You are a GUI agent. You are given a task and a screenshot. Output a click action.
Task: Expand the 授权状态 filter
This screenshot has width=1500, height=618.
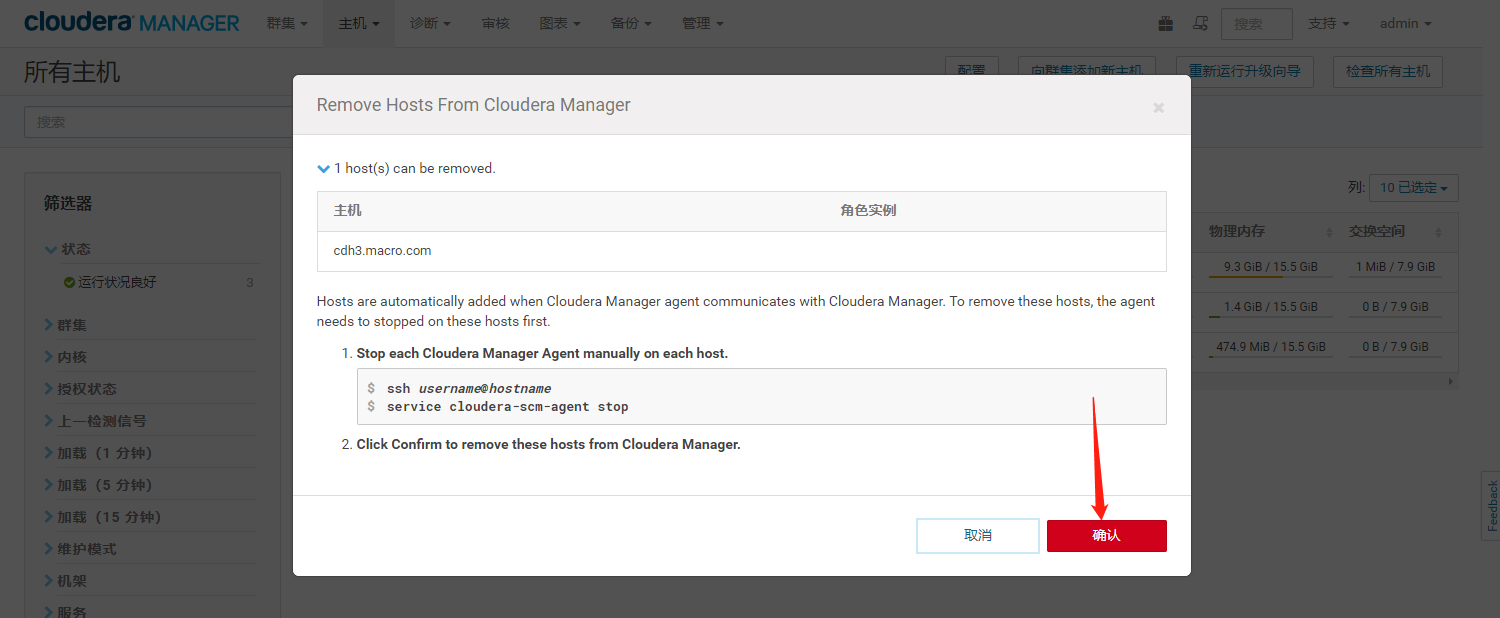pos(80,389)
